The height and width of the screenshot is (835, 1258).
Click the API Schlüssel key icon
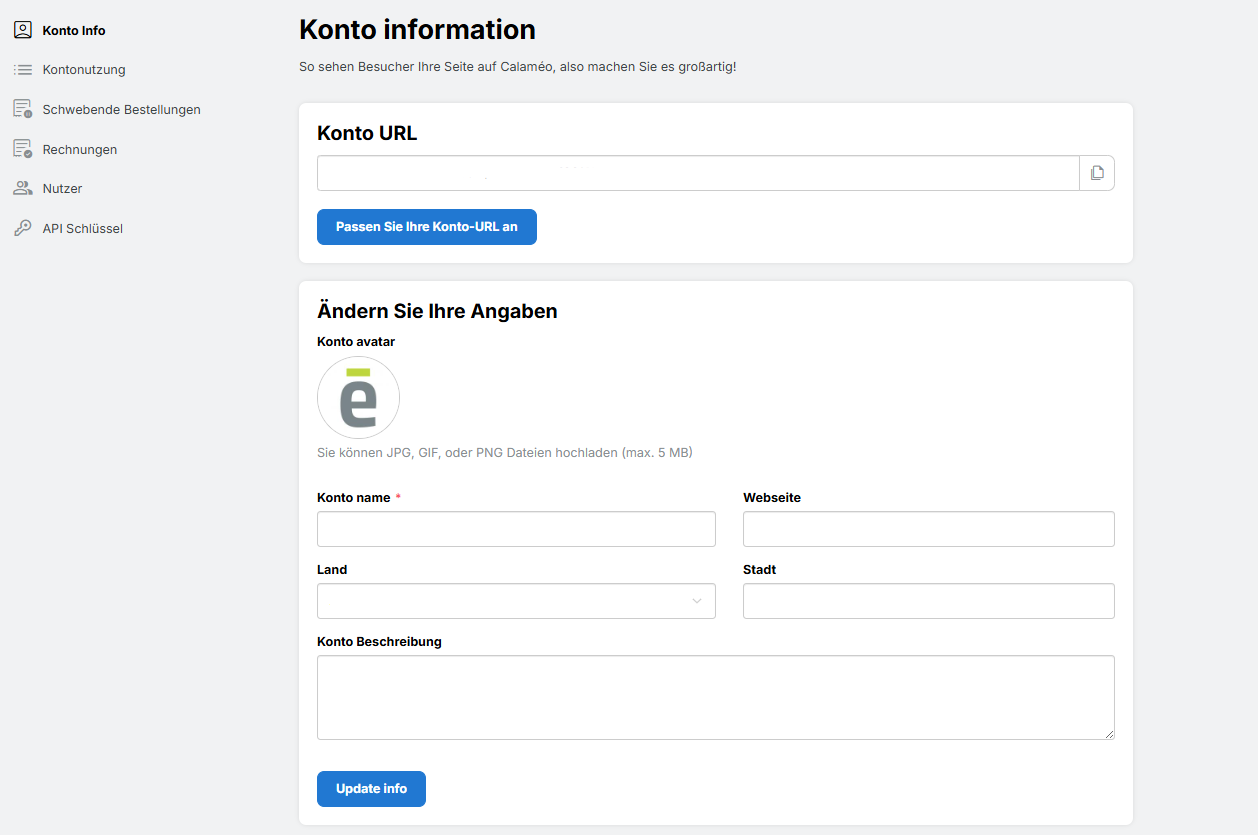click(x=22, y=228)
